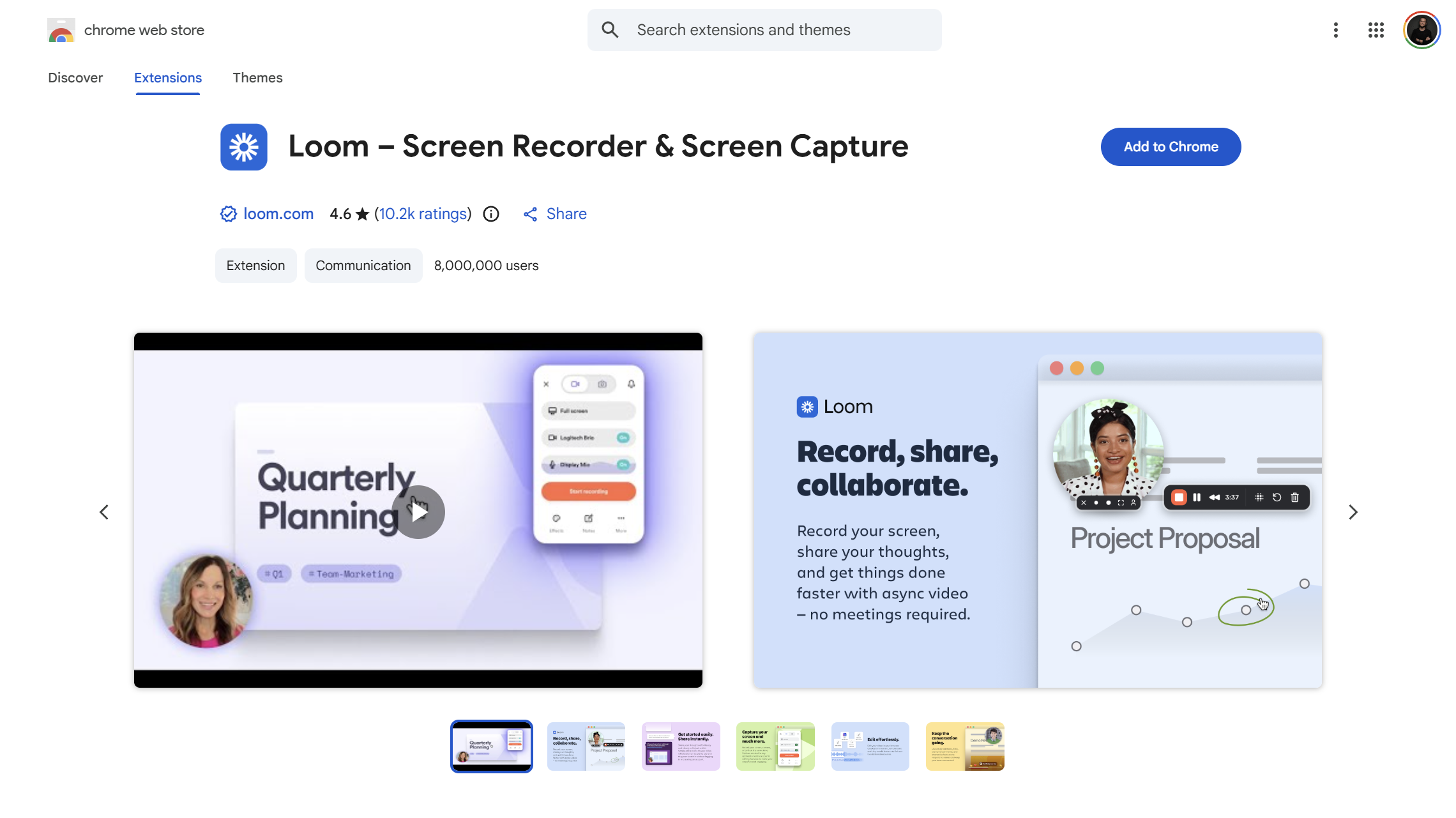Click the profile avatar picture
The image size is (1456, 818).
click(x=1422, y=30)
